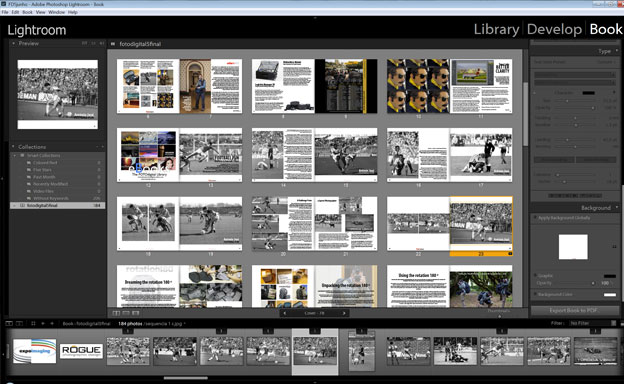Select the ROGUE logo filmstrip thumbnail
The width and height of the screenshot is (624, 384).
coord(82,351)
